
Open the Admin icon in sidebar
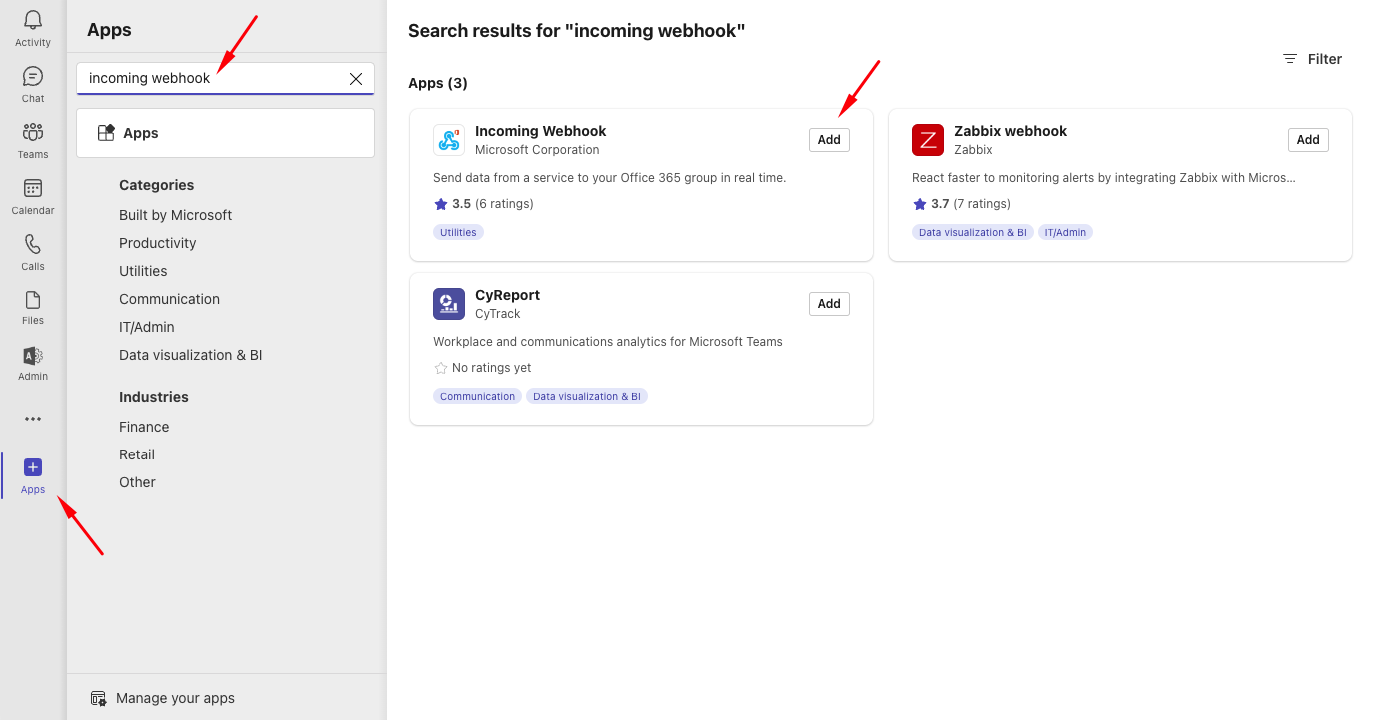pos(33,356)
